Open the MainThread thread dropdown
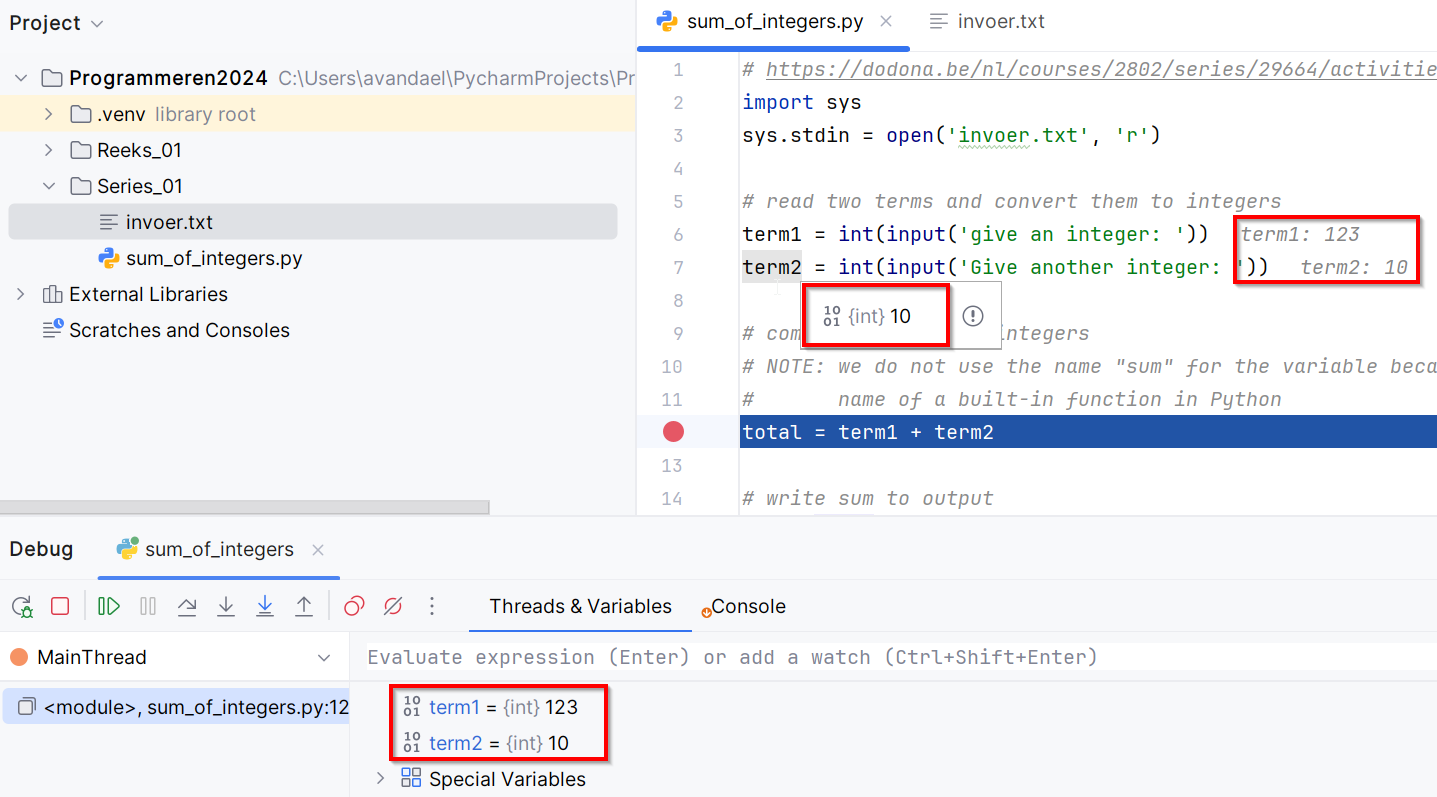The image size is (1437, 797). click(x=323, y=657)
